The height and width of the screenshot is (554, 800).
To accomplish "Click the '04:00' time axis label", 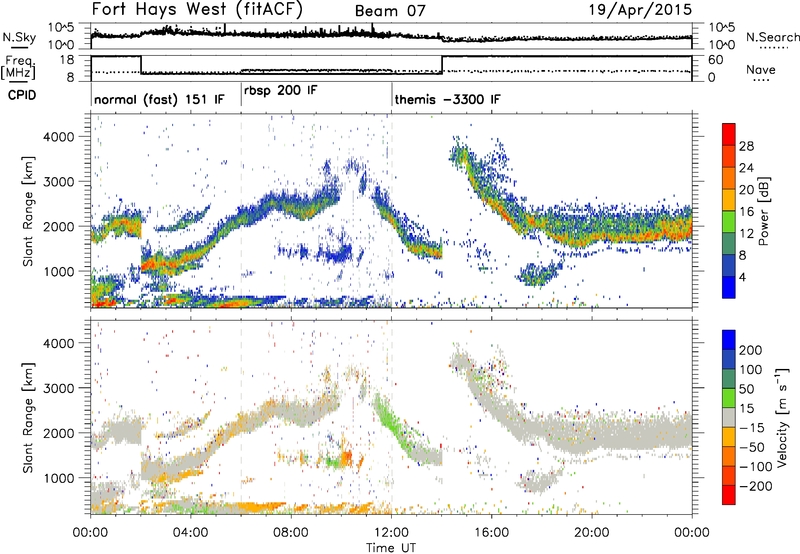I will 191,533.
